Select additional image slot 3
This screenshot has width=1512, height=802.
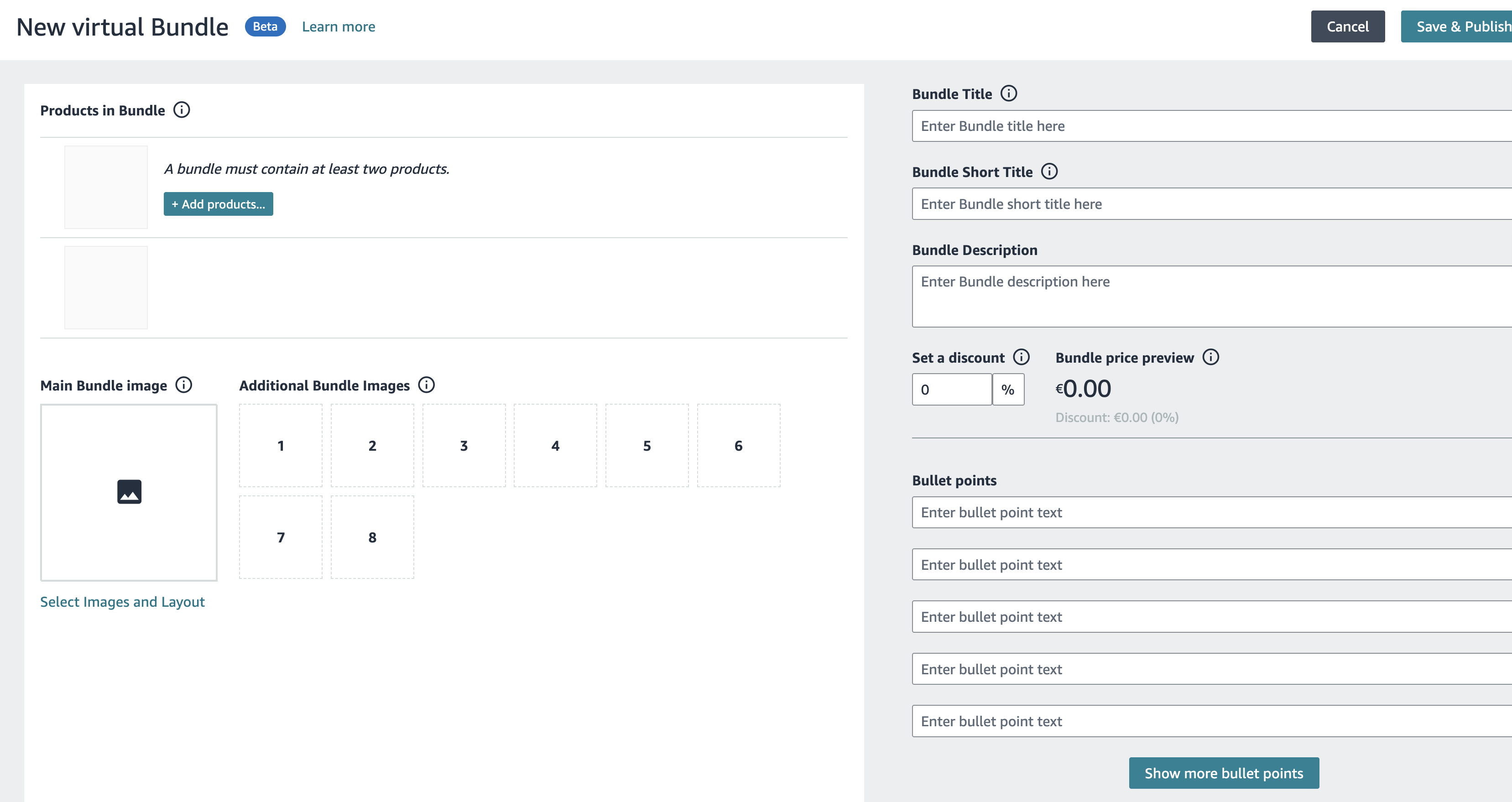pyautogui.click(x=464, y=445)
